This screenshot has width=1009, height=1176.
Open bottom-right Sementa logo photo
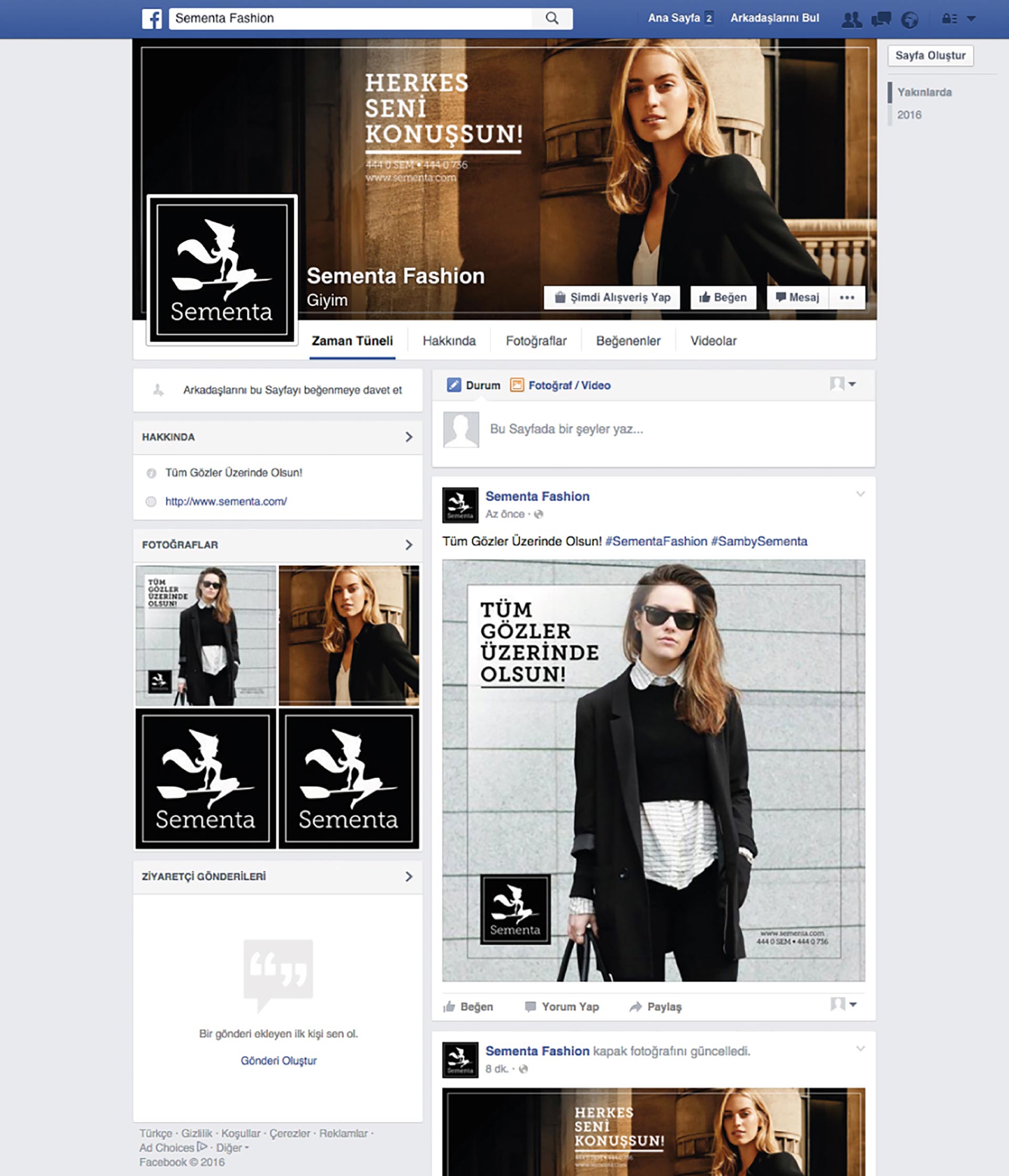click(349, 778)
